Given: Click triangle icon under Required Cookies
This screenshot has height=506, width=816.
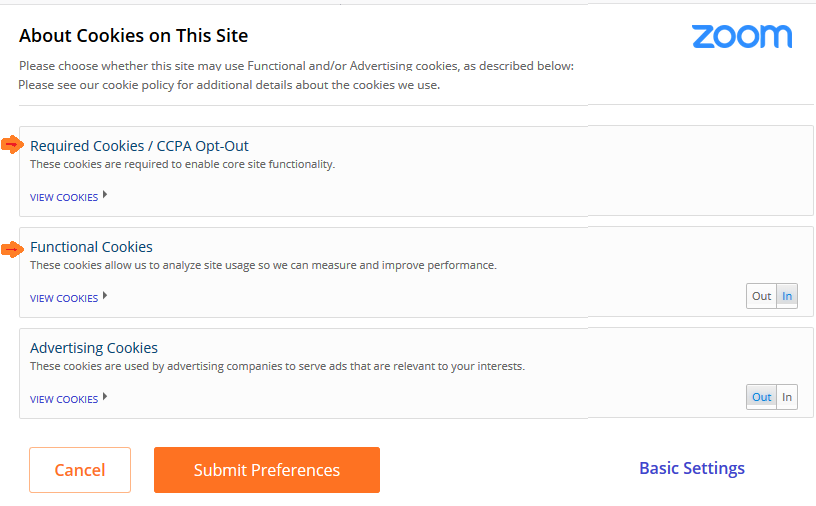Looking at the screenshot, I should (105, 195).
